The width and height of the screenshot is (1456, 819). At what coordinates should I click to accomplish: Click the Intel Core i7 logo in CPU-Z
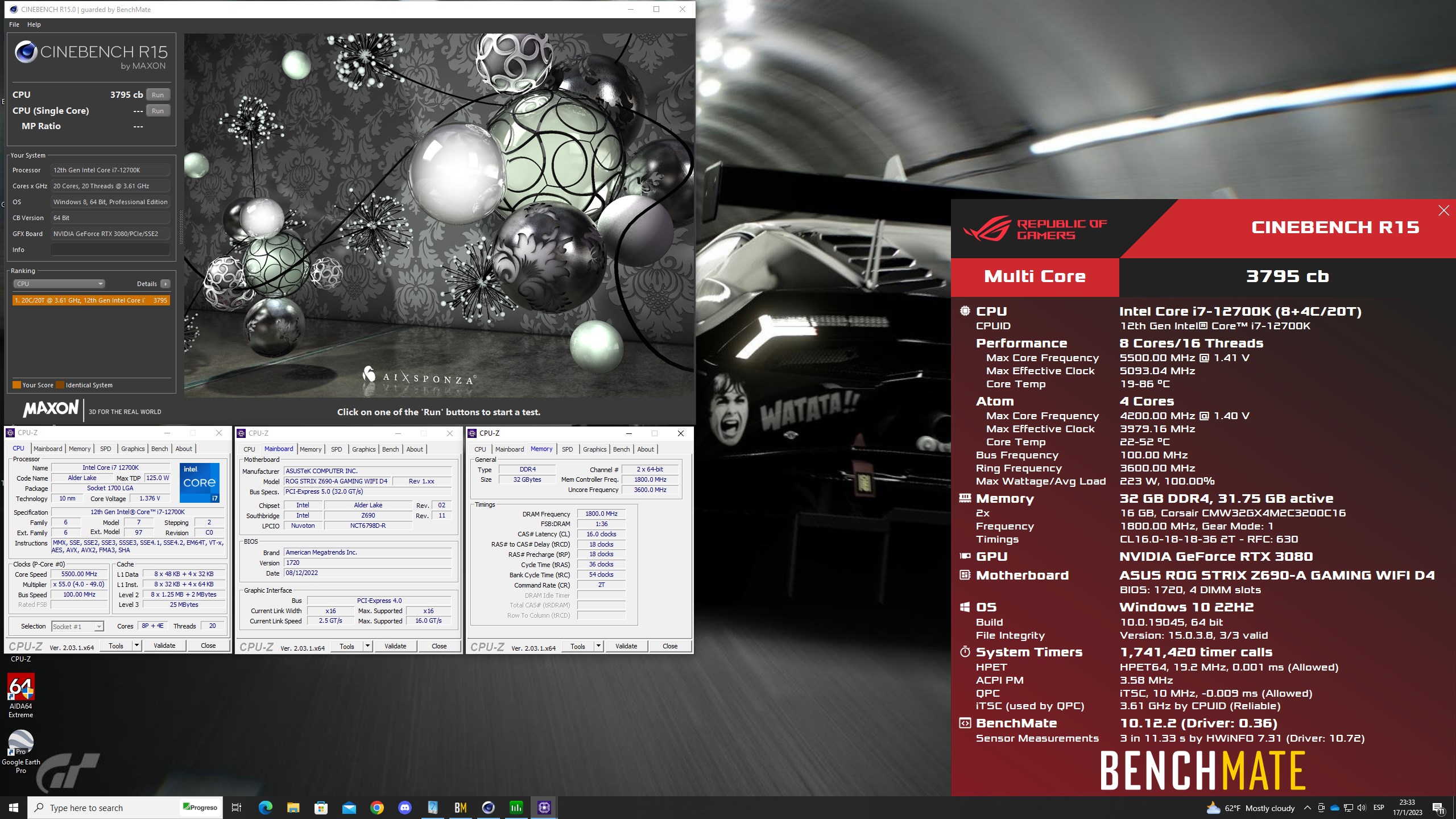point(200,483)
